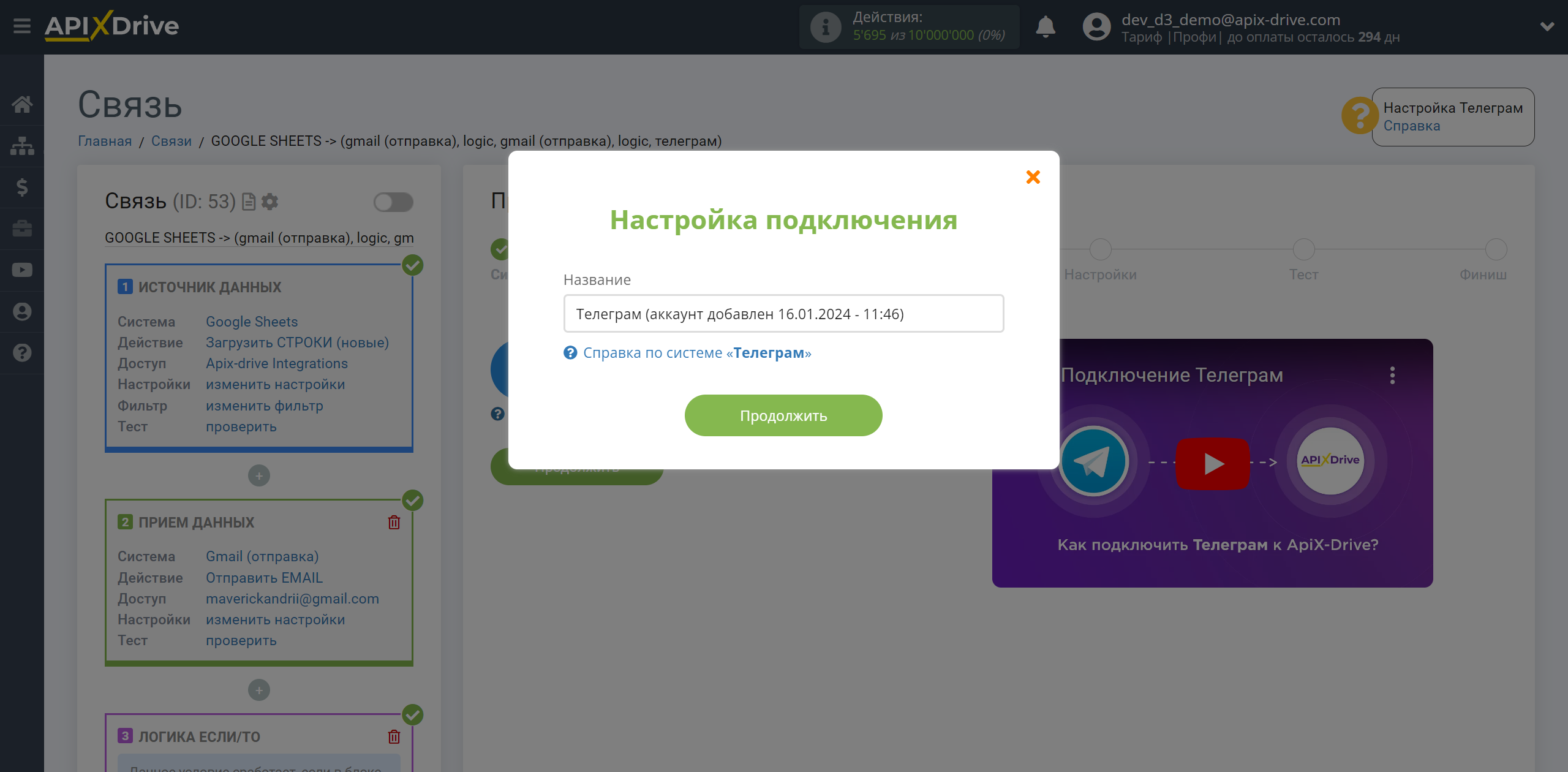This screenshot has height=772, width=1568.
Task: Open Gmail (отправка) system link
Action: 262,556
